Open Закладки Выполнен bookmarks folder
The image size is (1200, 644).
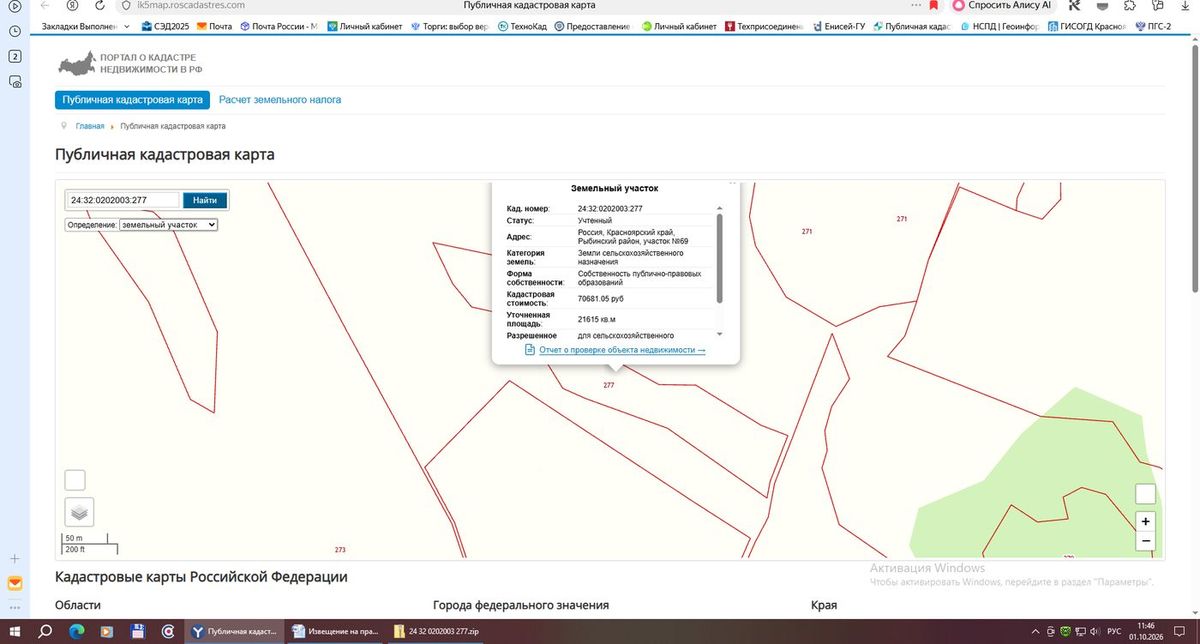88,26
